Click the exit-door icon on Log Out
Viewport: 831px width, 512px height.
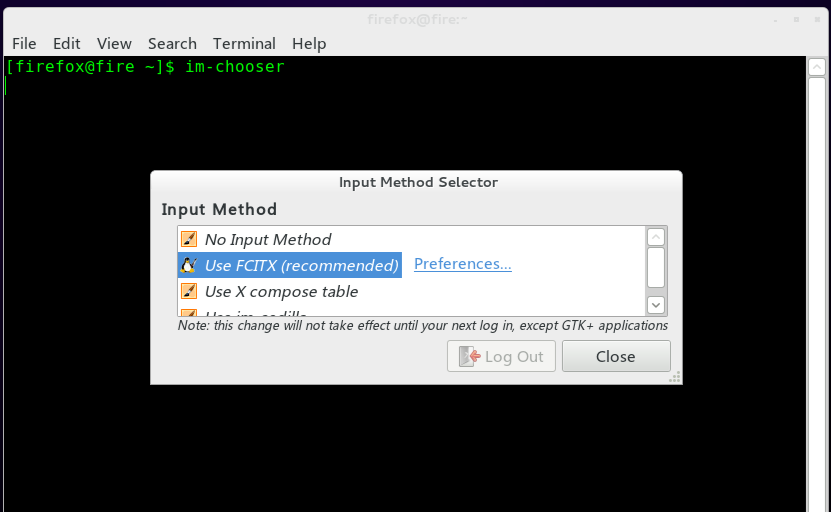click(469, 356)
